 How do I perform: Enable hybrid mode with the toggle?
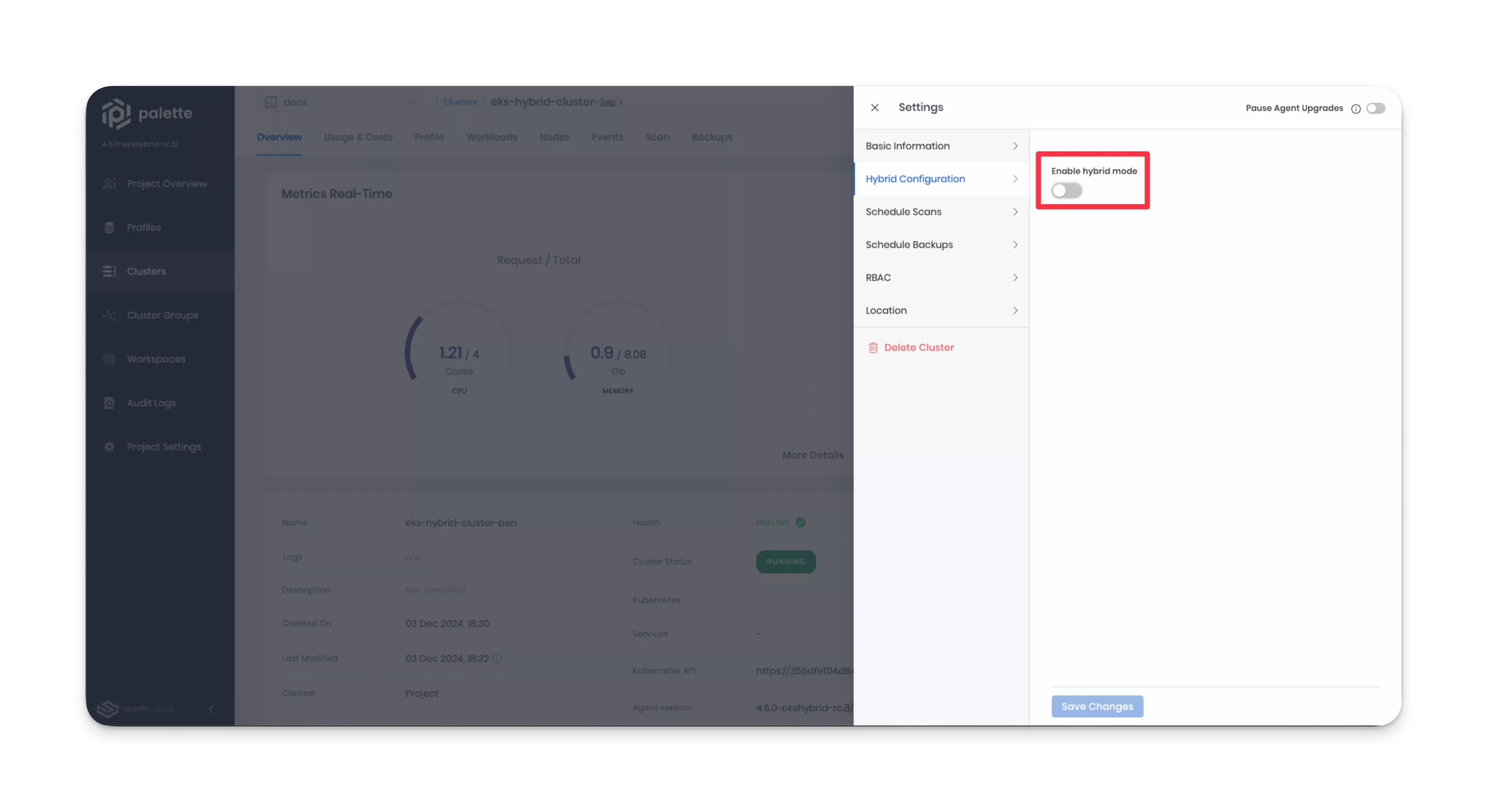[1066, 190]
